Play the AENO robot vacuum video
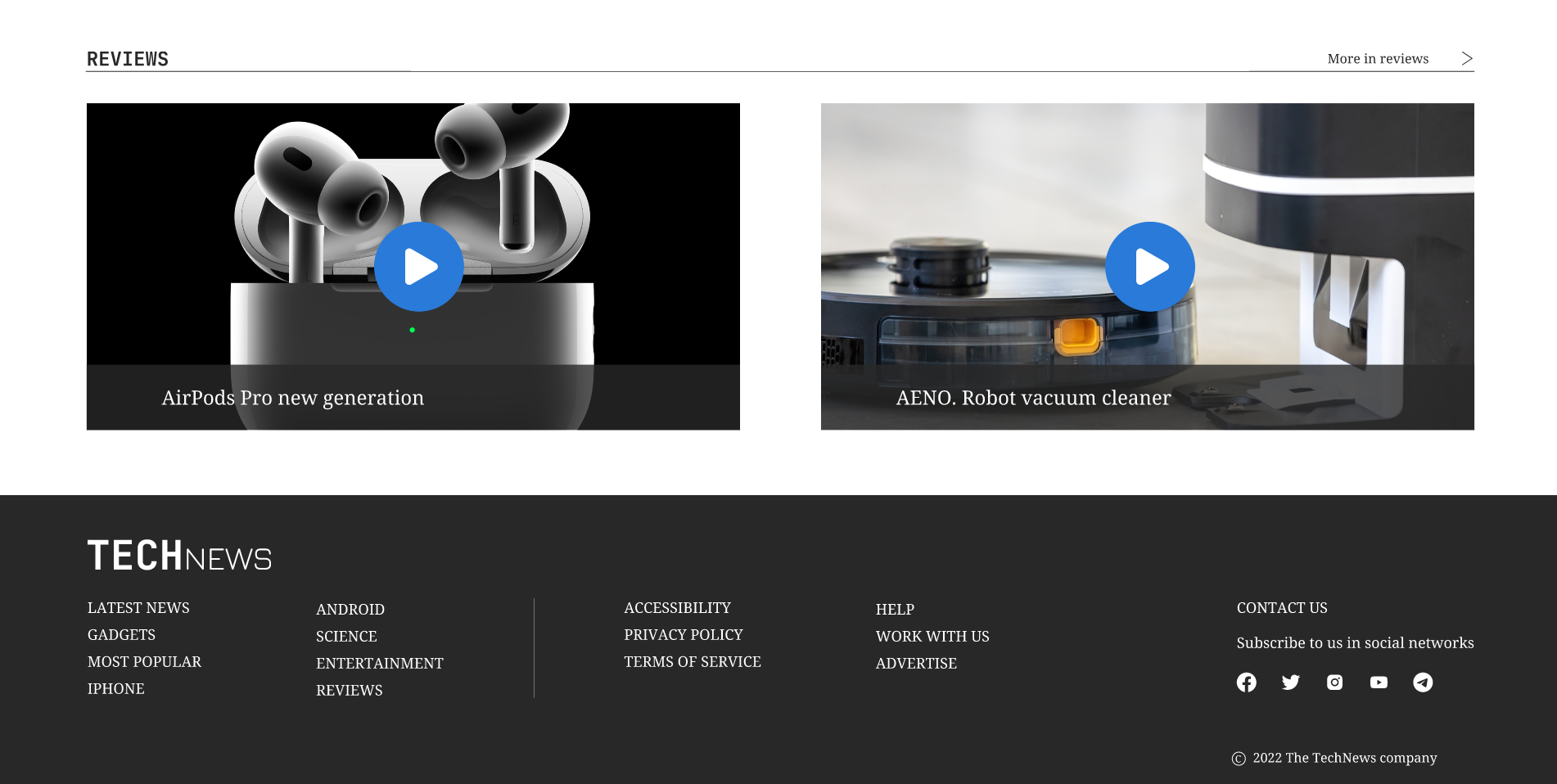 (1150, 267)
